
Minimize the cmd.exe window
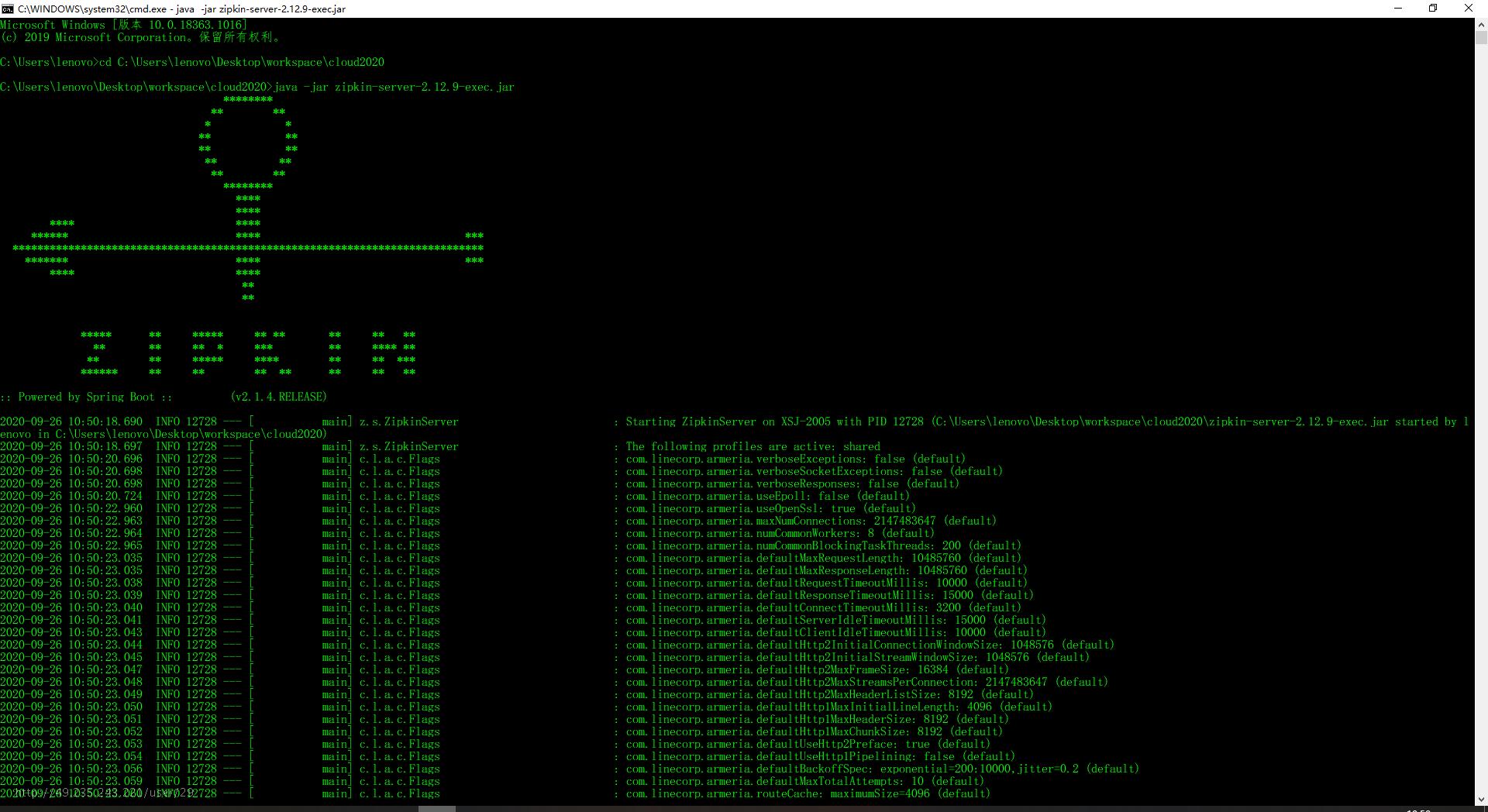pos(1398,9)
